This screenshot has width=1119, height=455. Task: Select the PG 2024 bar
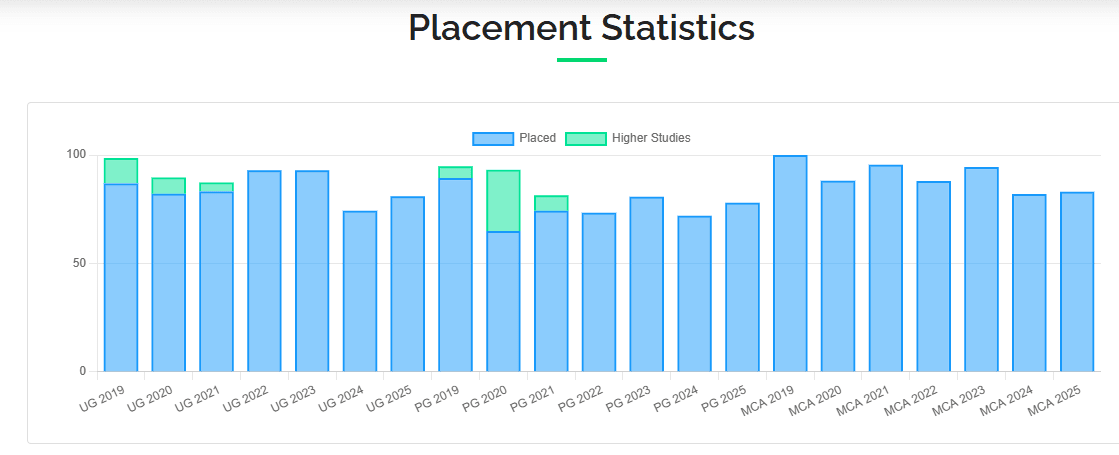[x=695, y=294]
